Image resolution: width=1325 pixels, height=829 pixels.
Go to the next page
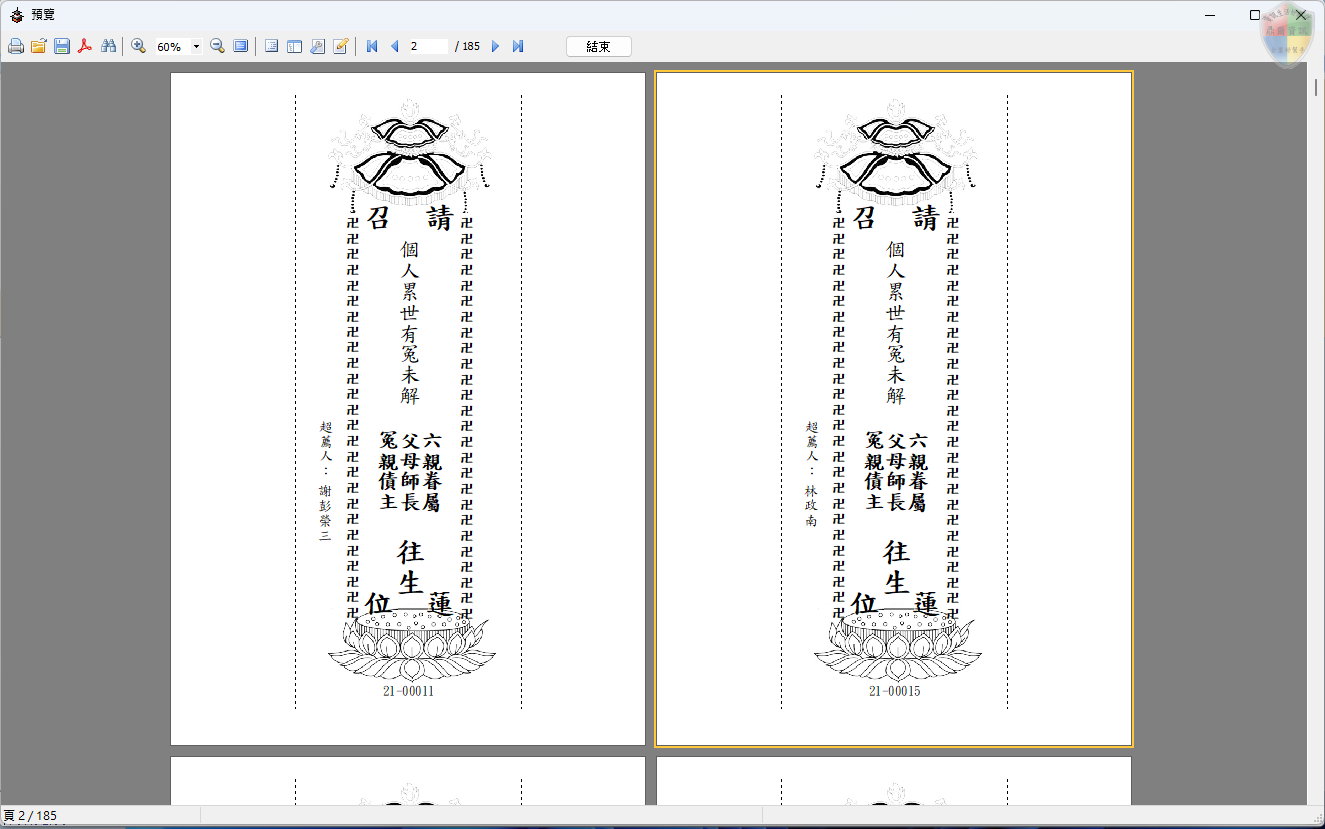495,47
